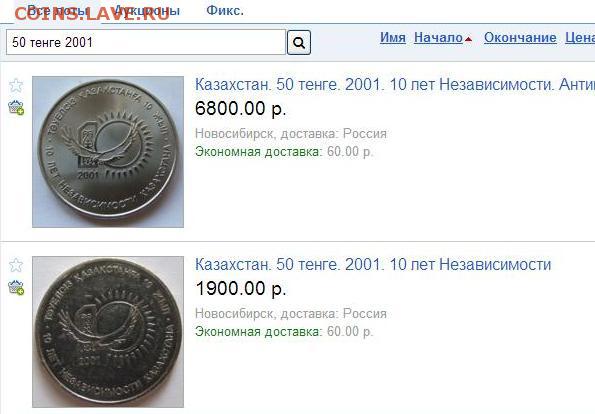
Task: Add the 6800.00 р. lot to basket
Action: pos(16,107)
